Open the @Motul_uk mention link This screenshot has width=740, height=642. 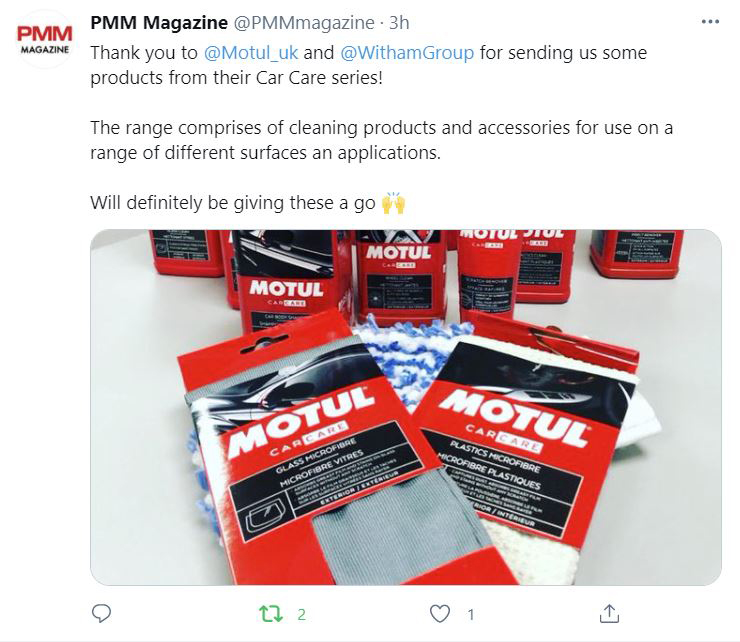pos(251,52)
